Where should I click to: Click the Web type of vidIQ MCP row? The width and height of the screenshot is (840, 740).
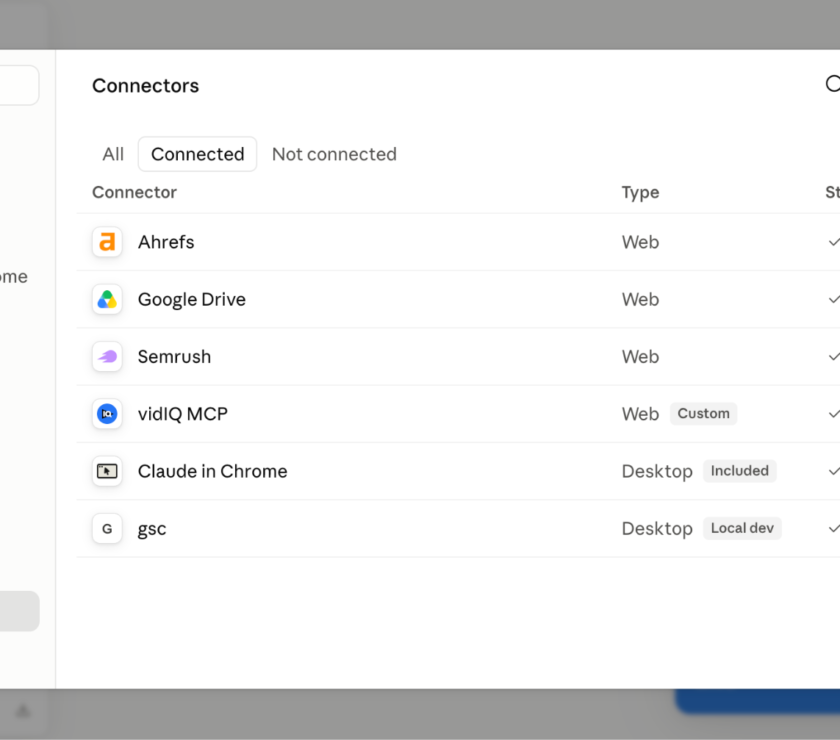pyautogui.click(x=640, y=414)
